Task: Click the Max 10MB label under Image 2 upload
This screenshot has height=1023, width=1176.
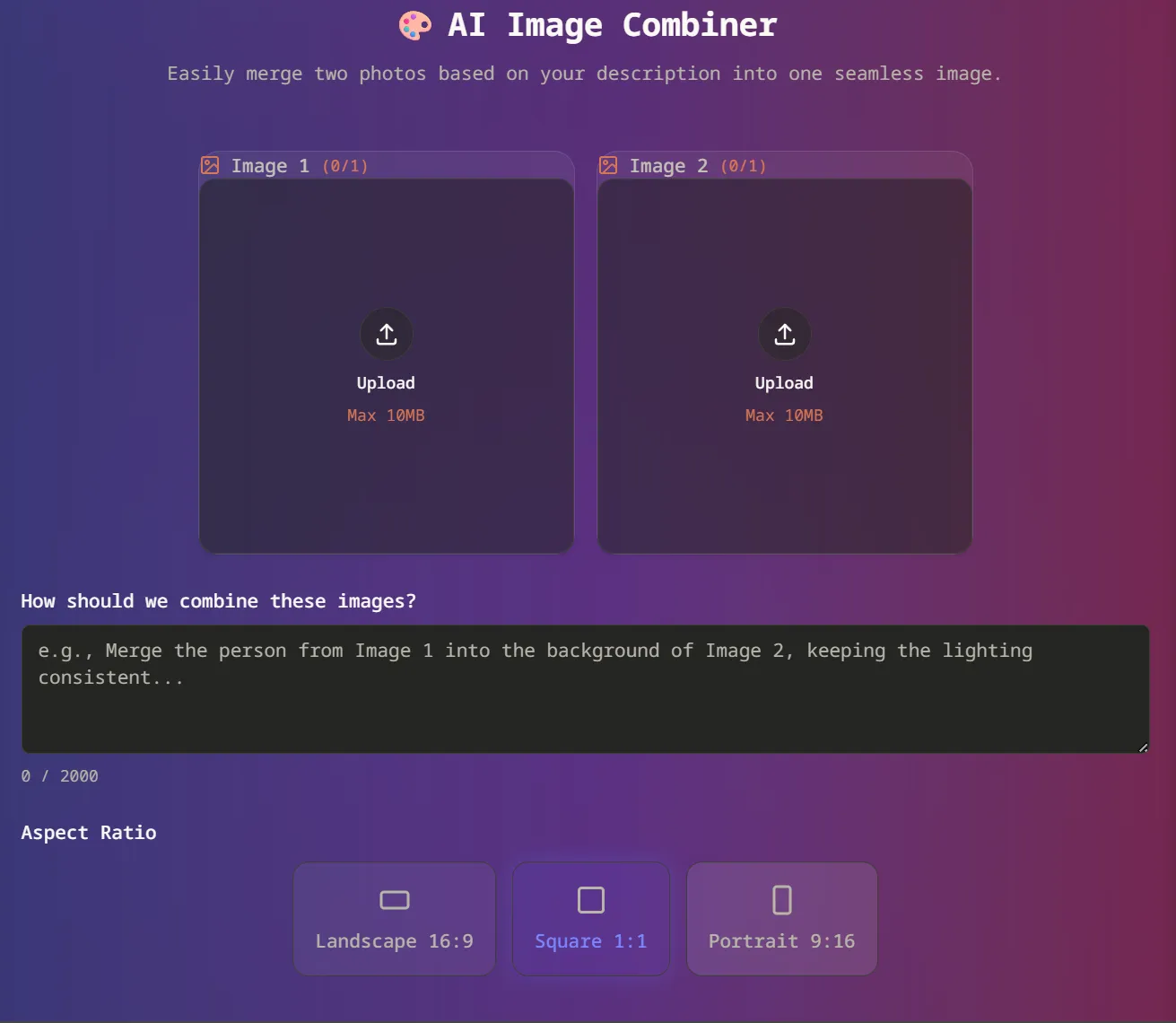Action: [783, 415]
